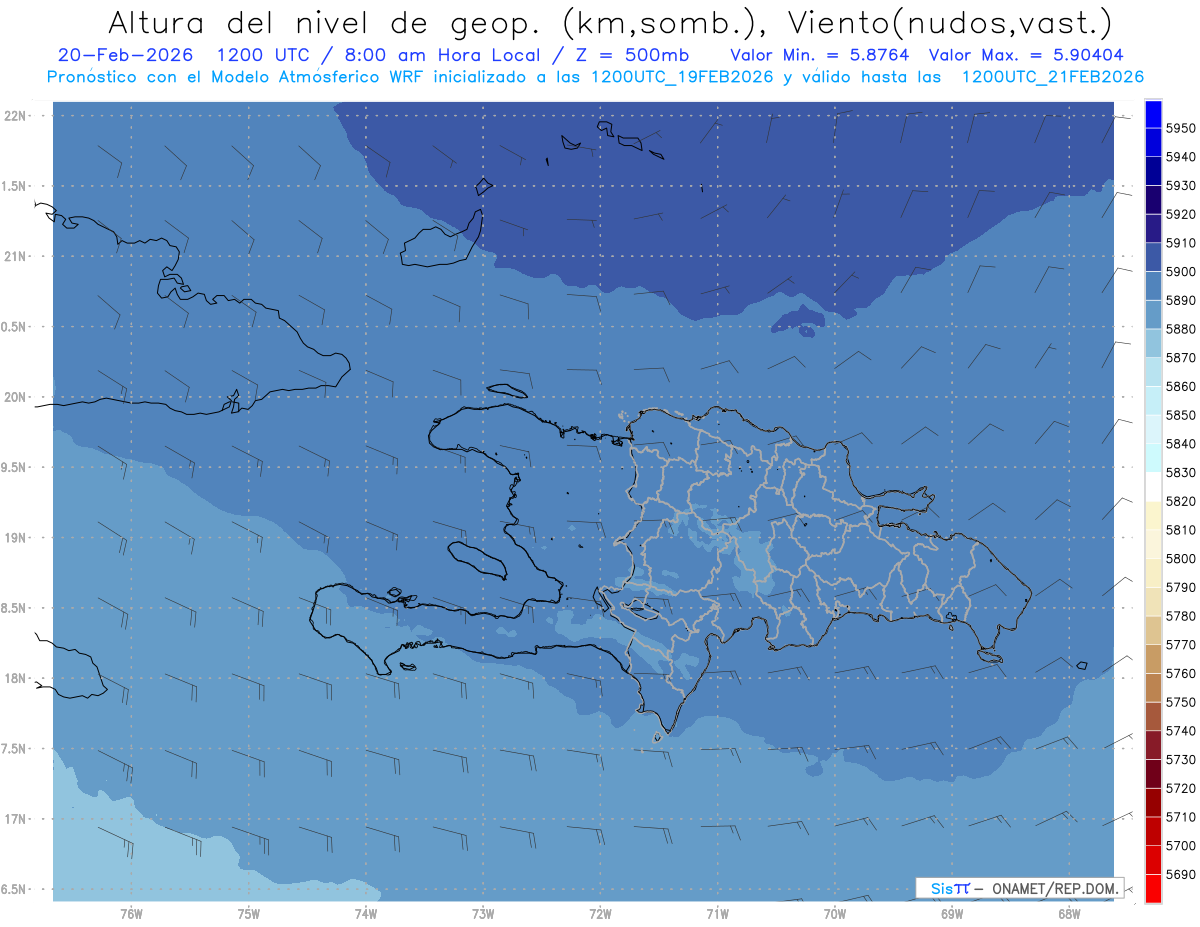Click the '72W' longitude label
The image size is (1200, 927).
tap(600, 913)
